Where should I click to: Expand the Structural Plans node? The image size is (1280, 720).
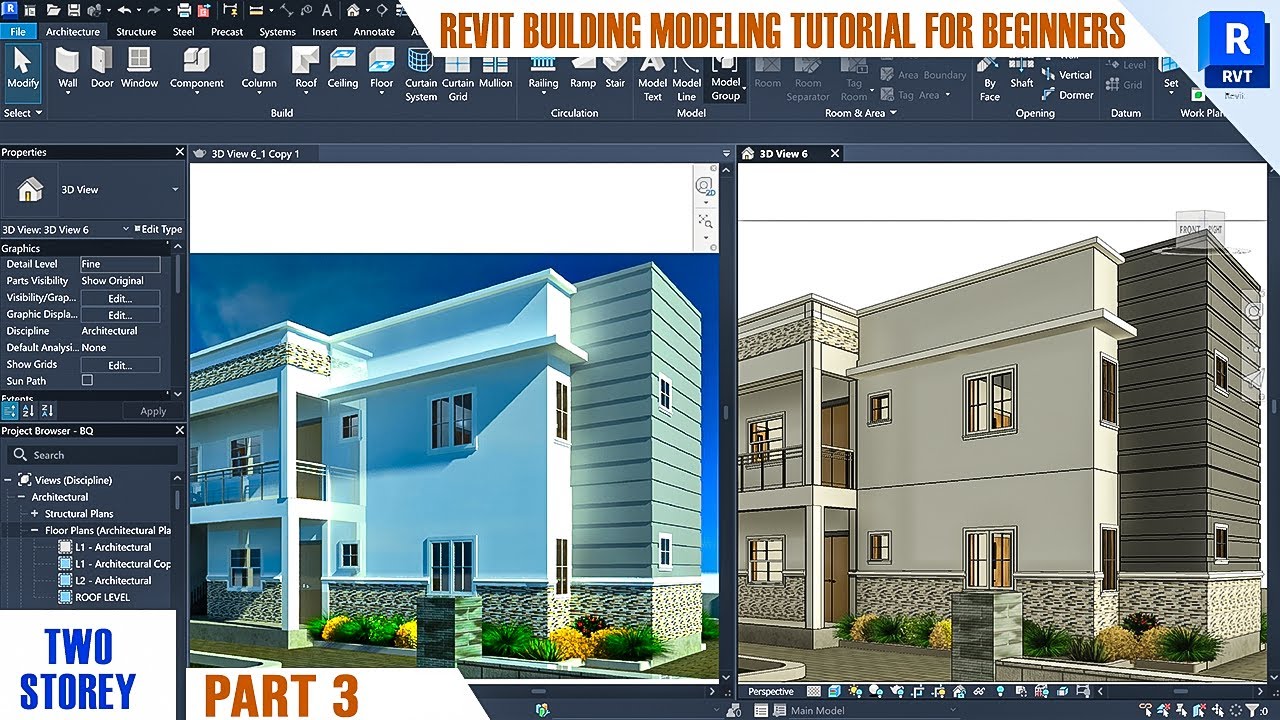click(35, 514)
